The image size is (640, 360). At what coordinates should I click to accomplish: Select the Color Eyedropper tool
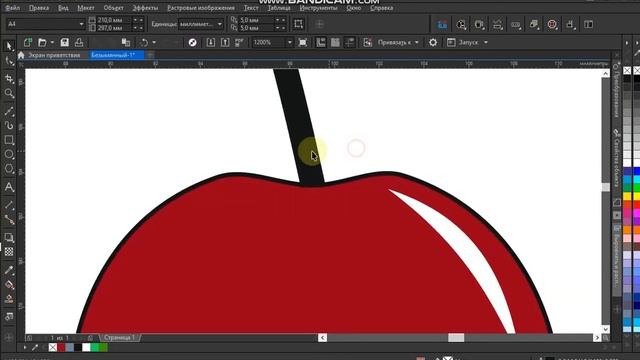click(9, 270)
